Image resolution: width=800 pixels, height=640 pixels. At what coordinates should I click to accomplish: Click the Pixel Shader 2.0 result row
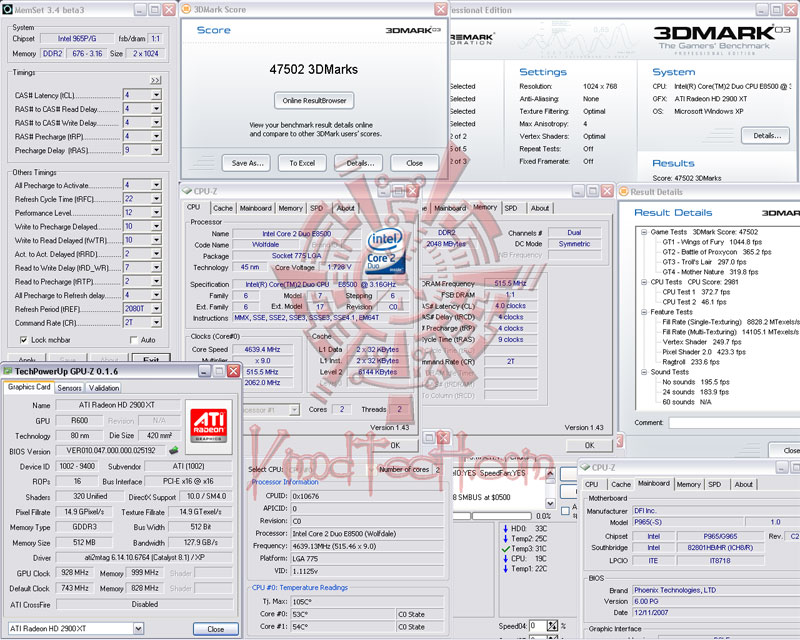pos(704,352)
